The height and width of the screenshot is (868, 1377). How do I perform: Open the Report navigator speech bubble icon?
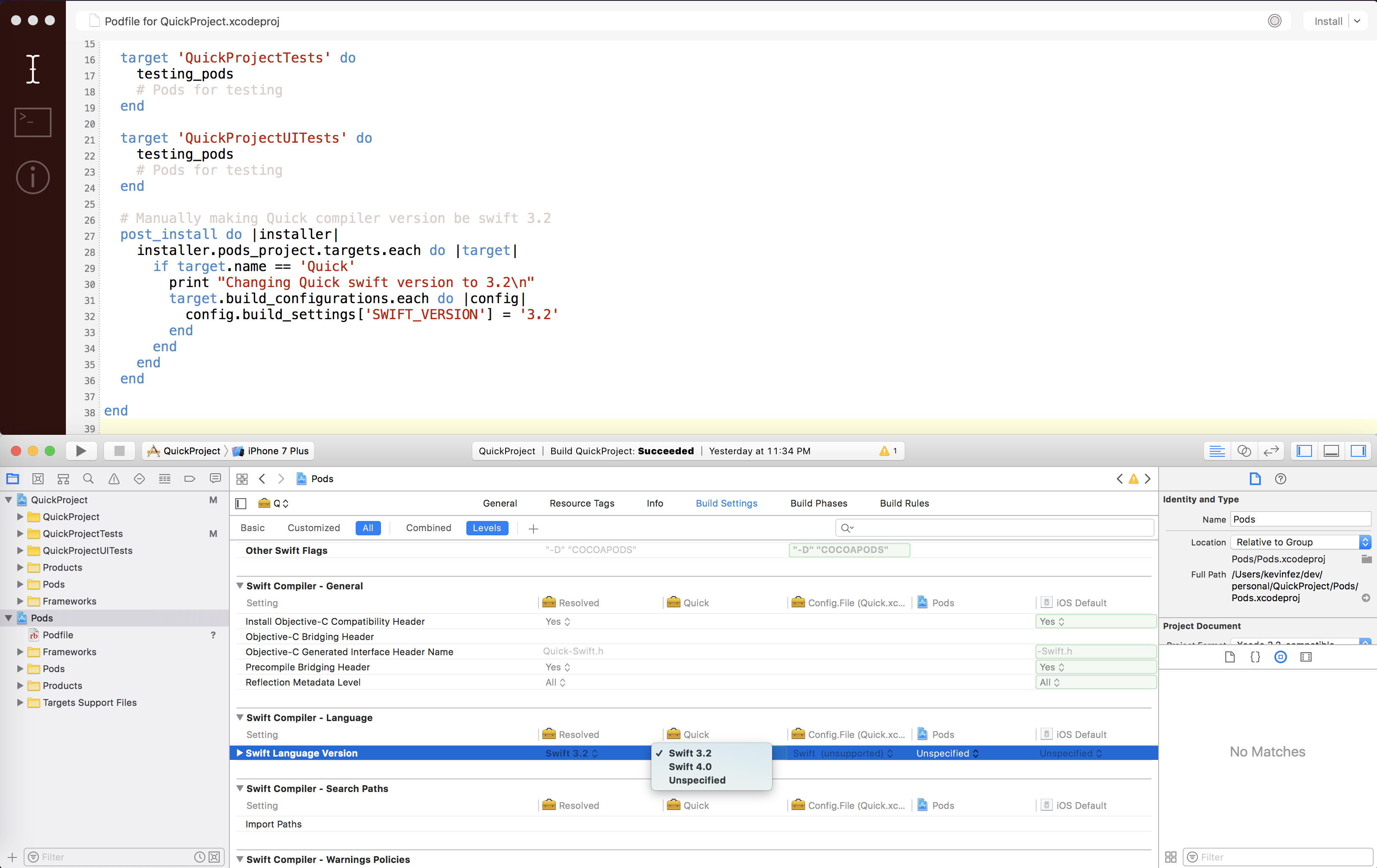[x=215, y=479]
